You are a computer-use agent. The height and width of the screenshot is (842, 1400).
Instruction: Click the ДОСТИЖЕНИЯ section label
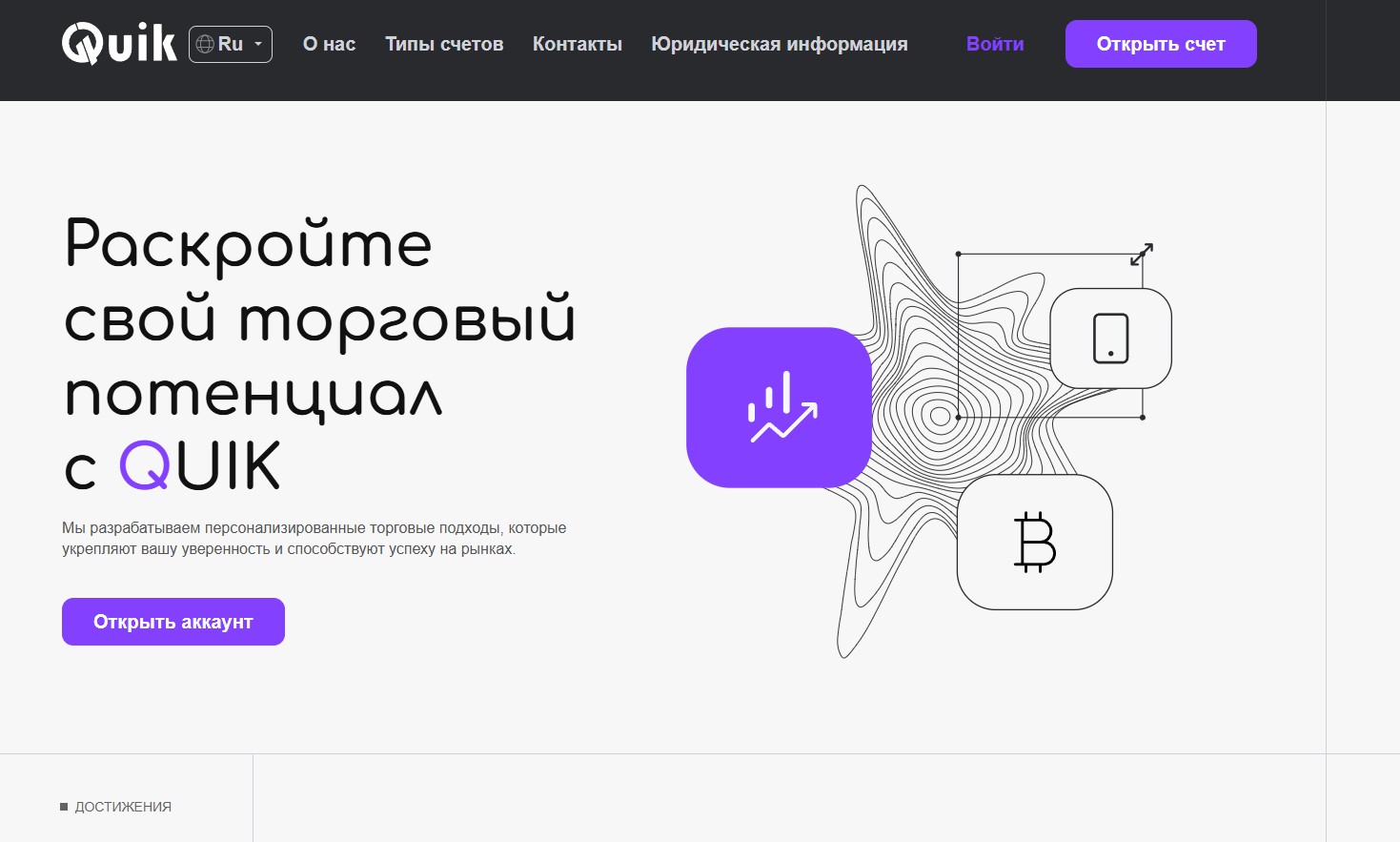point(122,807)
